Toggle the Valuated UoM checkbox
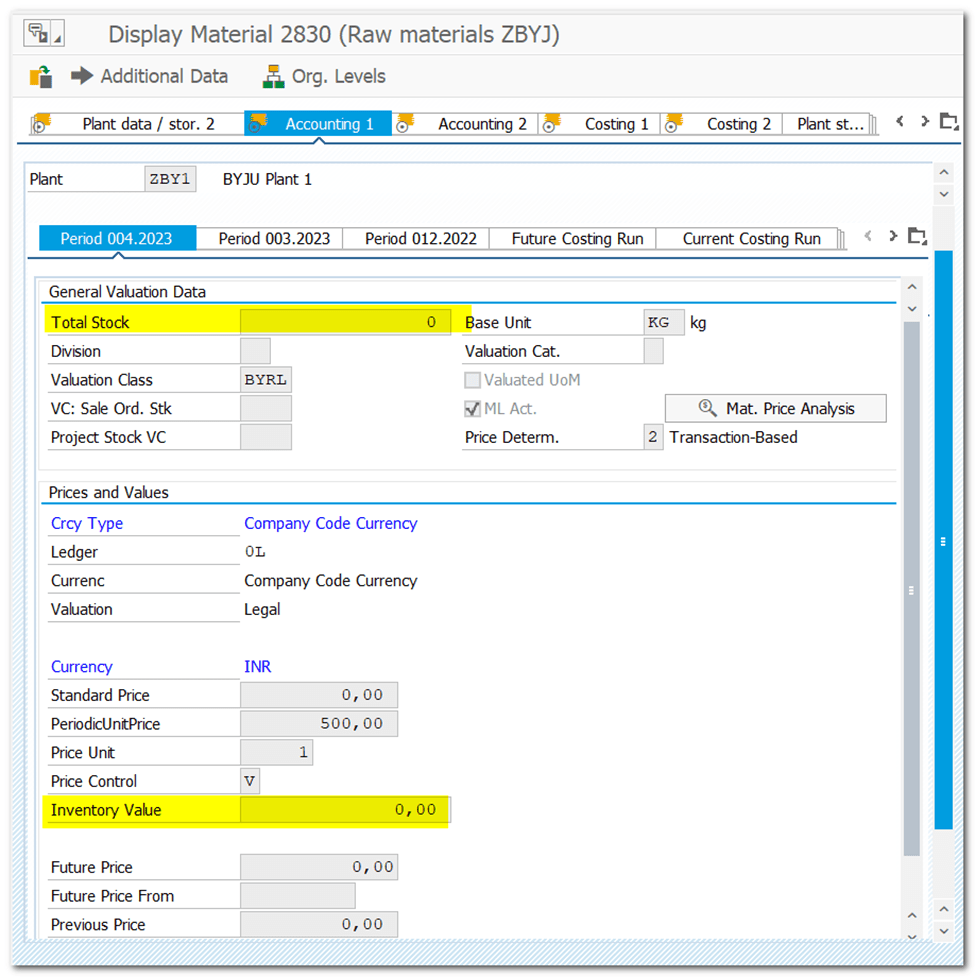The height and width of the screenshot is (977, 975). tap(473, 380)
